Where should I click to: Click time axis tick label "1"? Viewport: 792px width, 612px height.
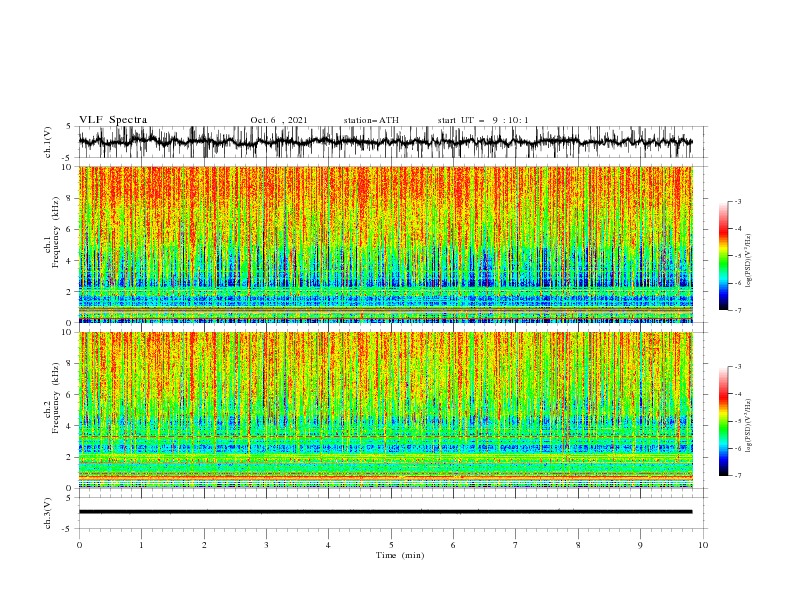tap(141, 545)
